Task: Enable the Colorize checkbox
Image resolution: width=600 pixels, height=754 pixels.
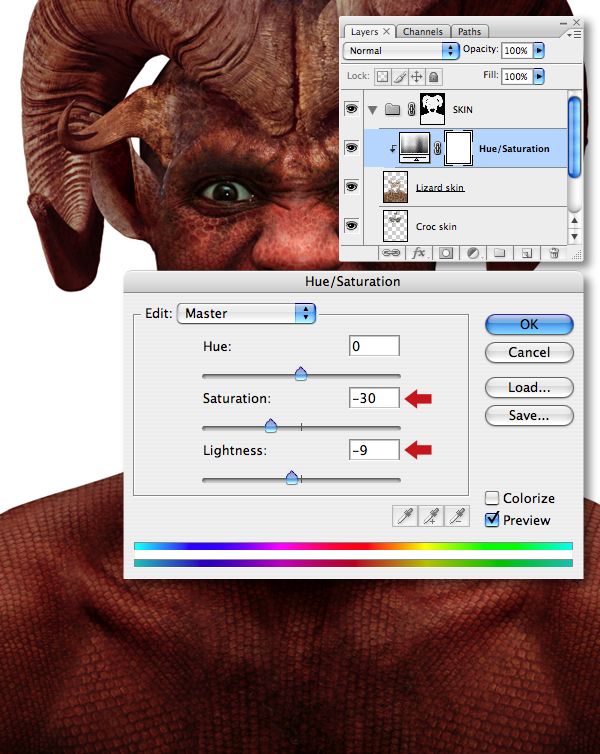Action: click(492, 498)
